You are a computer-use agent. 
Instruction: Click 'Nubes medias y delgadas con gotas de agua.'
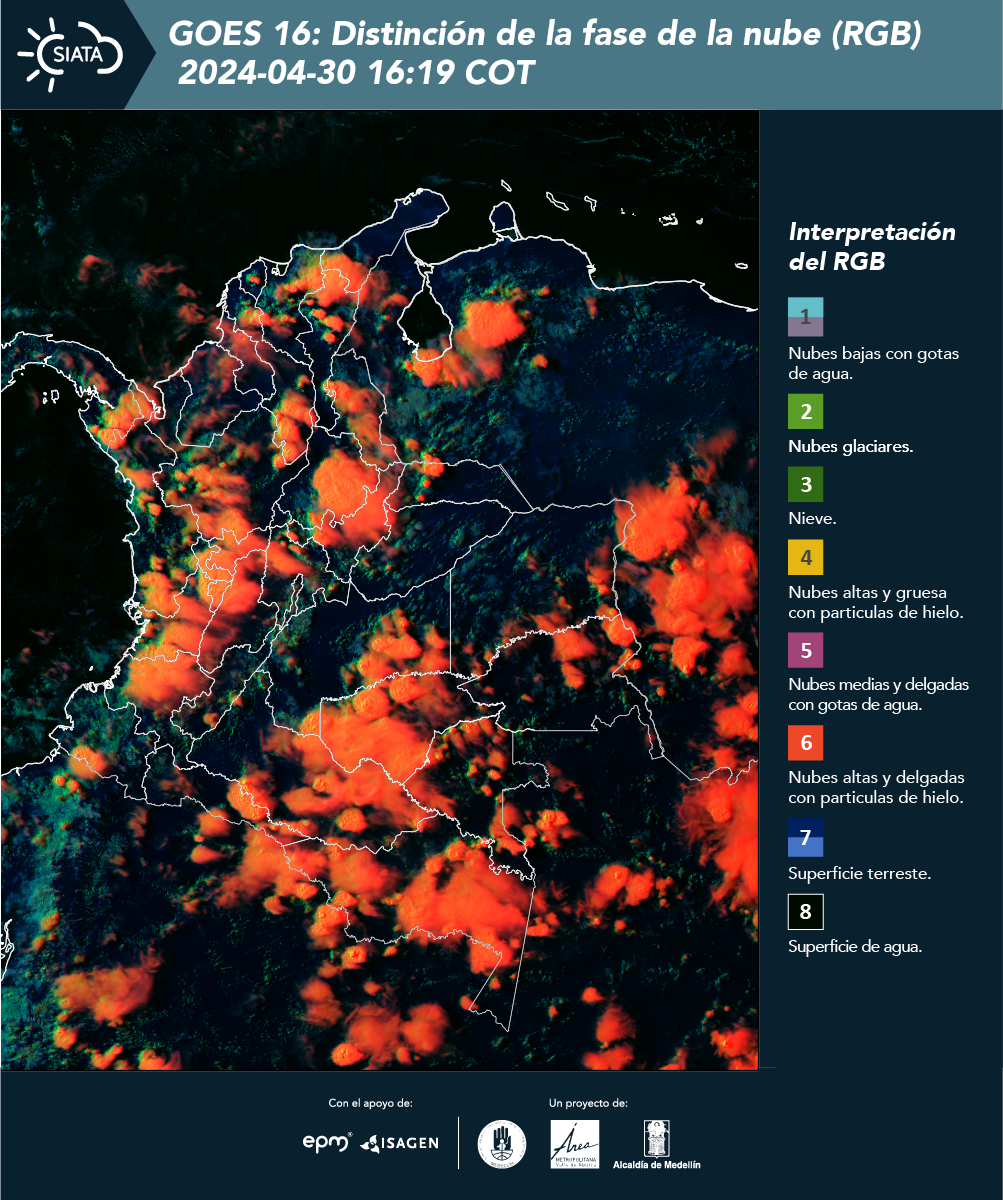[878, 695]
